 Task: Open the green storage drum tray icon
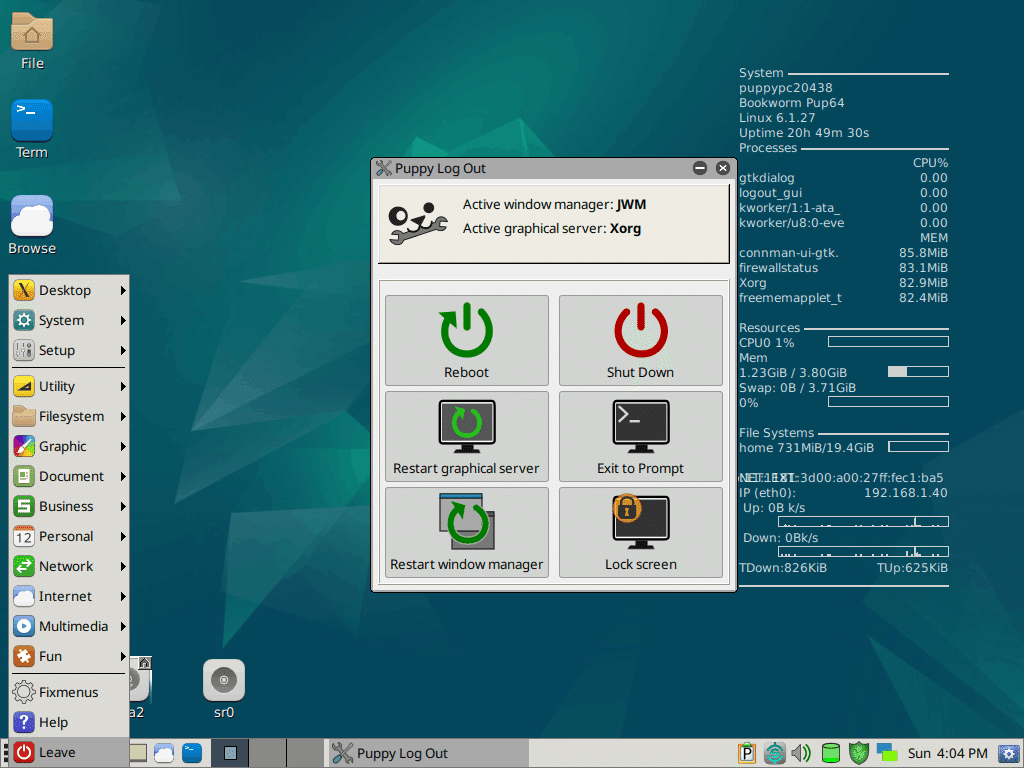point(831,753)
